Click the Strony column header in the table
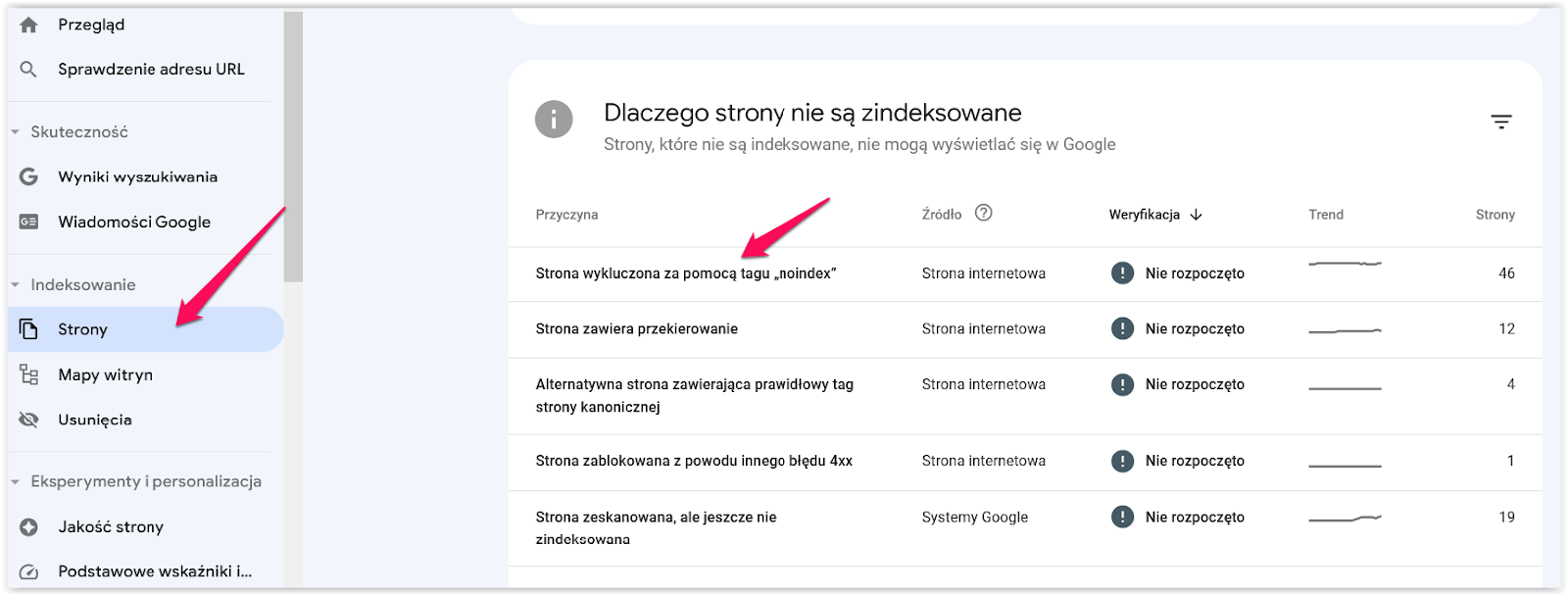The width and height of the screenshot is (1568, 595). pos(1495,215)
